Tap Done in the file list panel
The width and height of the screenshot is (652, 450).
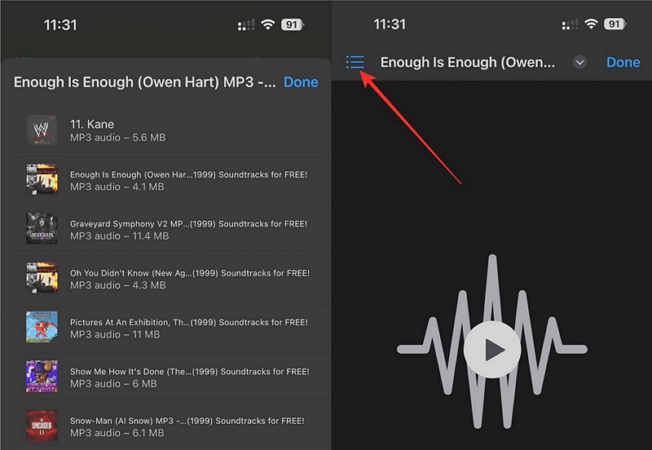click(301, 82)
